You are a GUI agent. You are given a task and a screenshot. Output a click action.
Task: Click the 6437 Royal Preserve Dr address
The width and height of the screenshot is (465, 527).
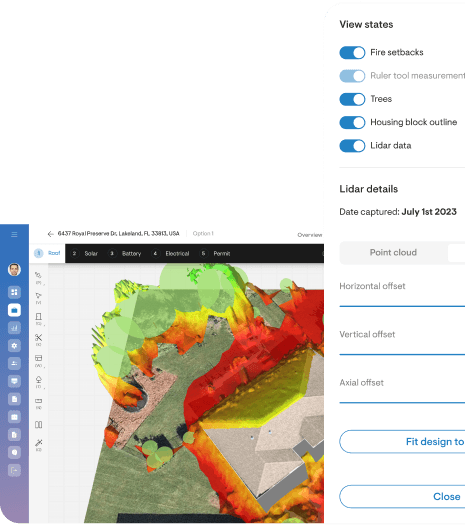(118, 233)
